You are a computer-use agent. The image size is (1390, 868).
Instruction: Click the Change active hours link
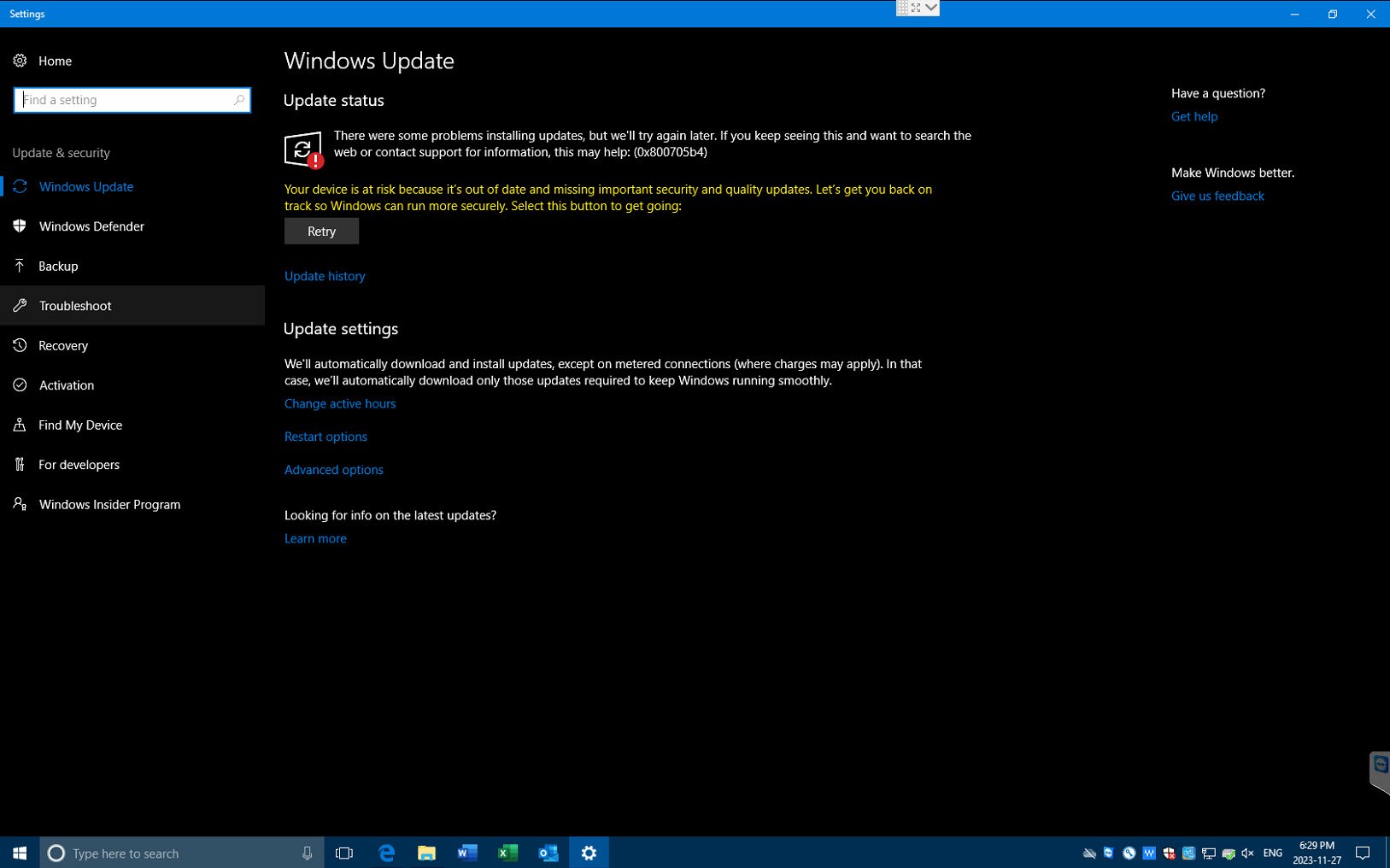pyautogui.click(x=340, y=403)
